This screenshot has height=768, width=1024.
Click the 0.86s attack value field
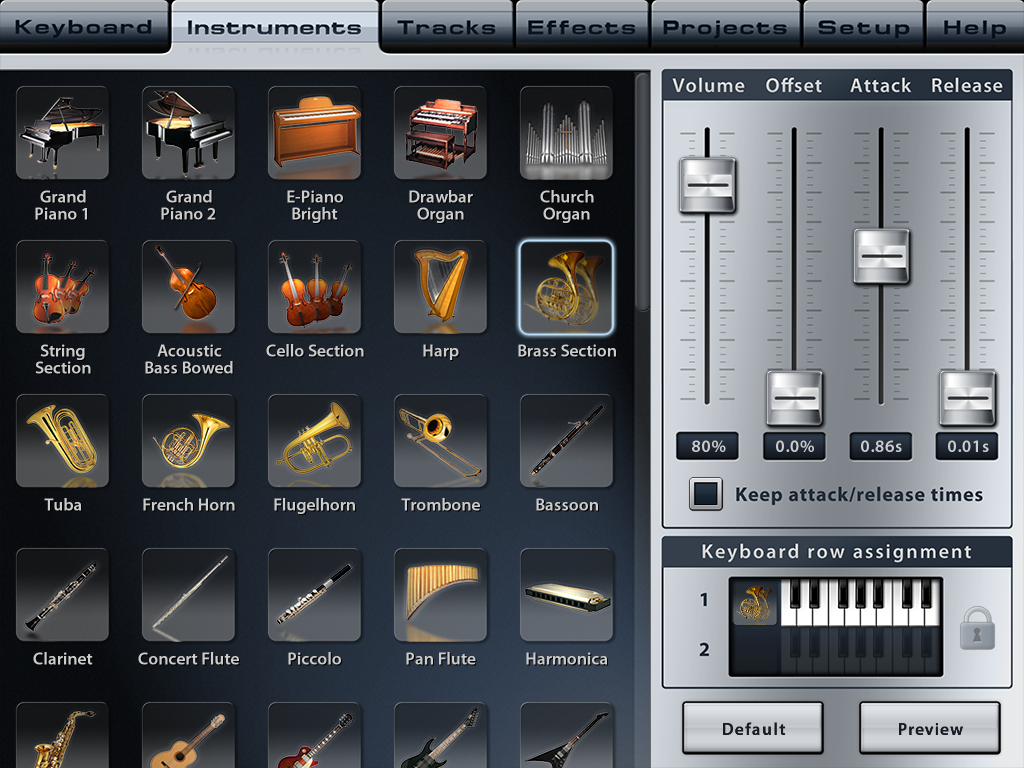[x=881, y=447]
